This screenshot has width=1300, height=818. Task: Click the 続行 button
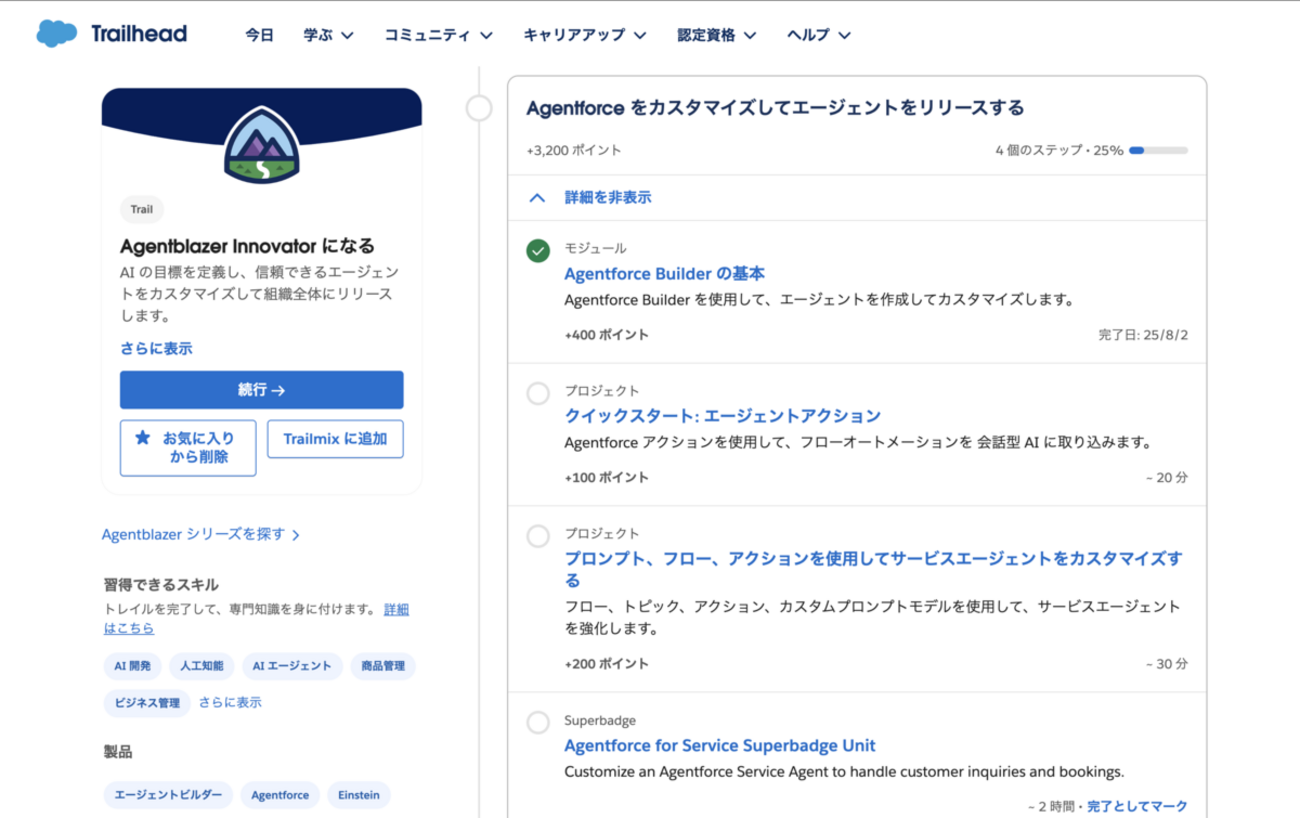[262, 390]
